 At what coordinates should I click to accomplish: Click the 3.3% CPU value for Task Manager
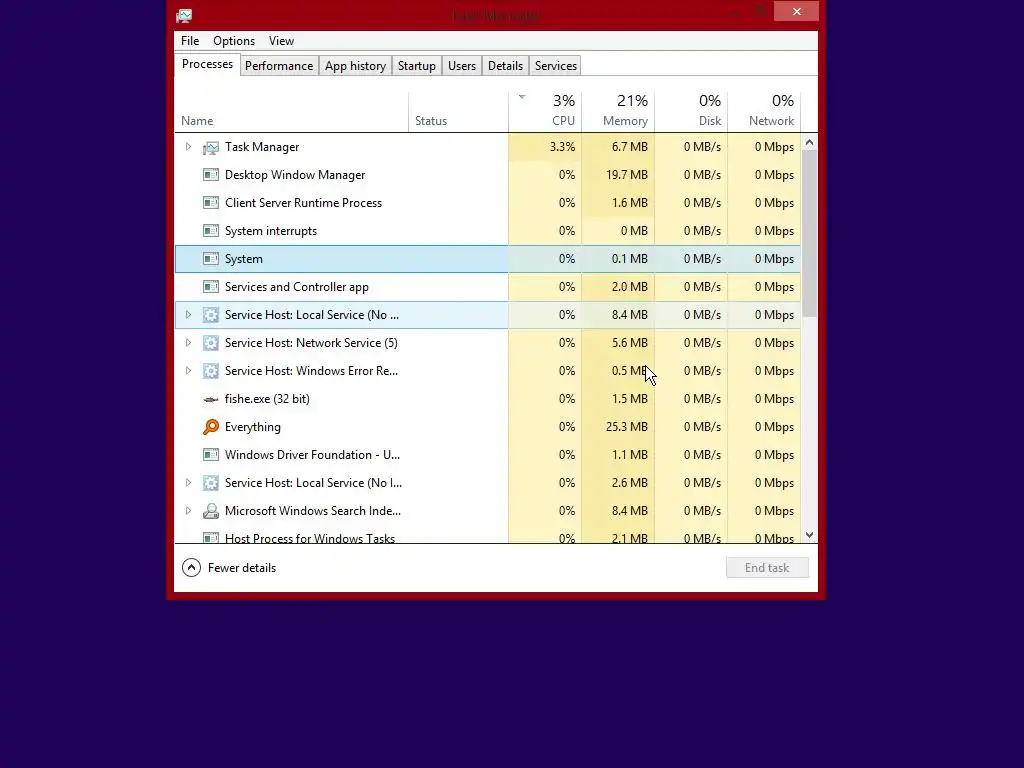coord(562,147)
